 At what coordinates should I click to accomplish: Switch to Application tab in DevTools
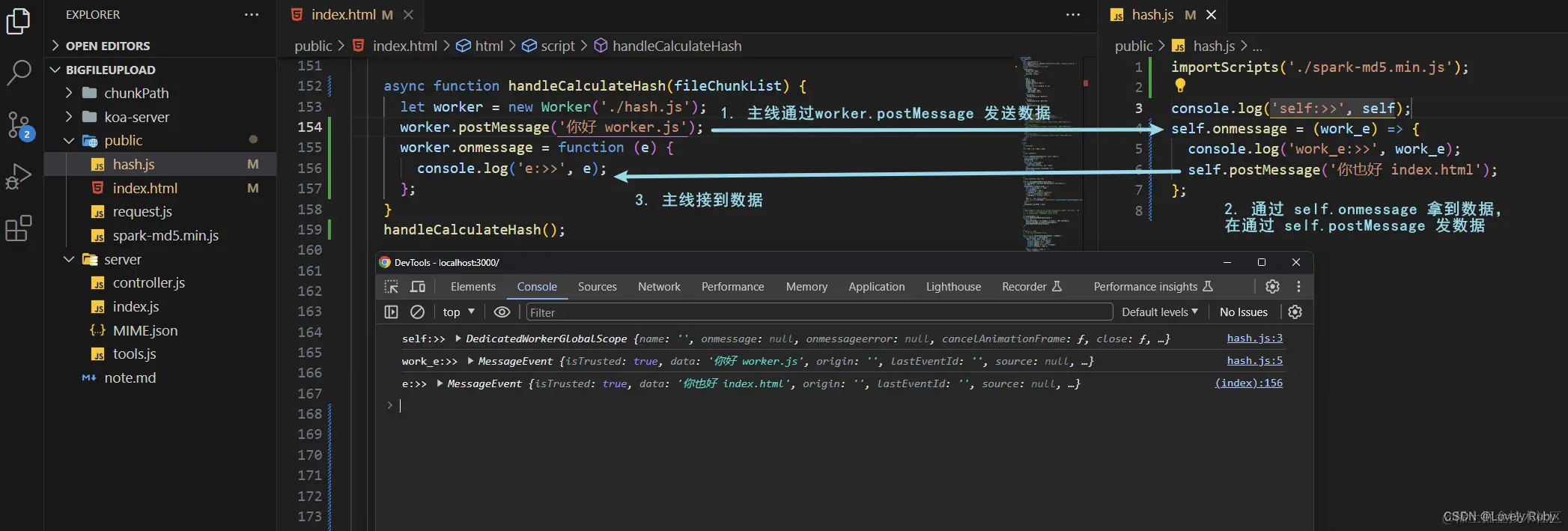coord(877,287)
